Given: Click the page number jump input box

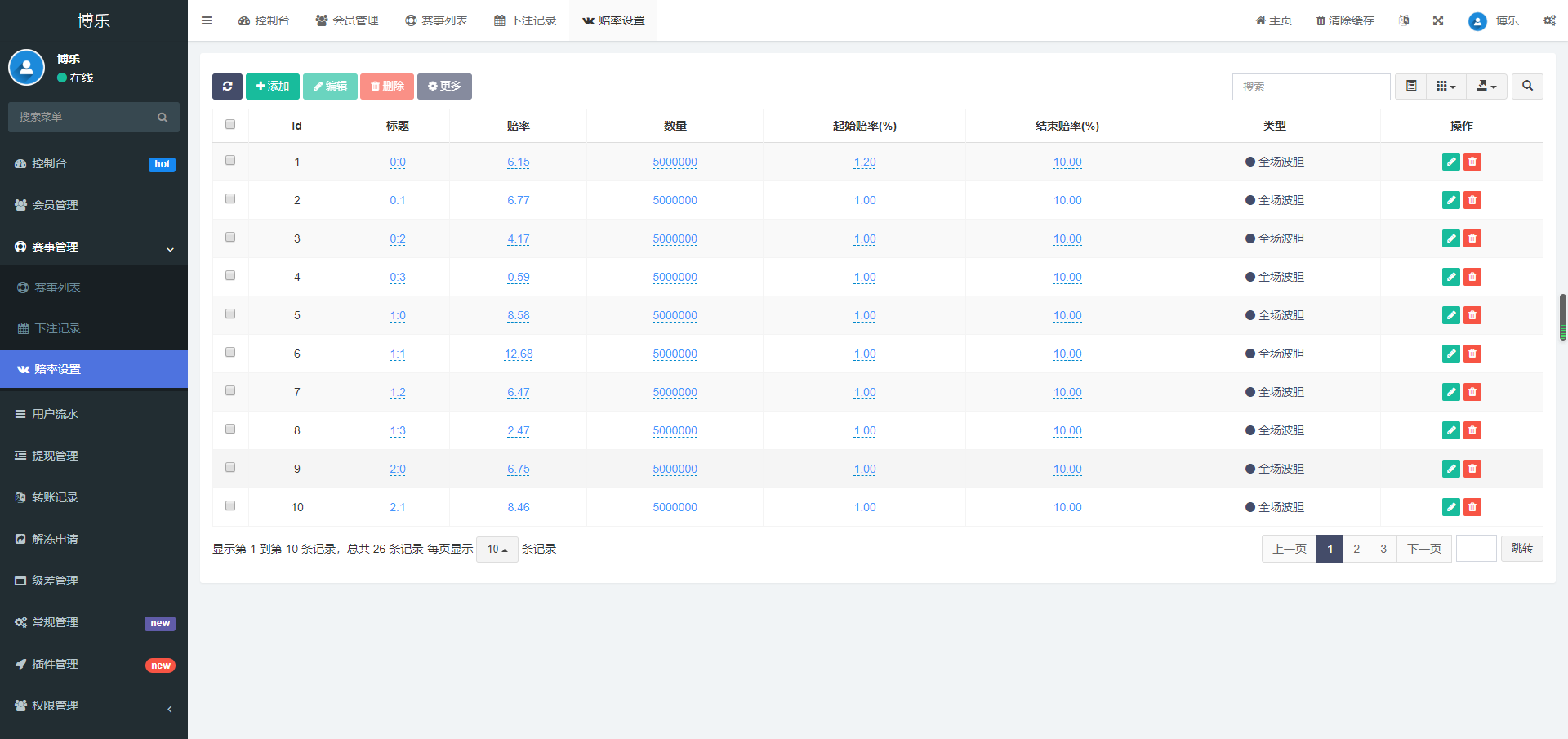Looking at the screenshot, I should tap(1477, 549).
